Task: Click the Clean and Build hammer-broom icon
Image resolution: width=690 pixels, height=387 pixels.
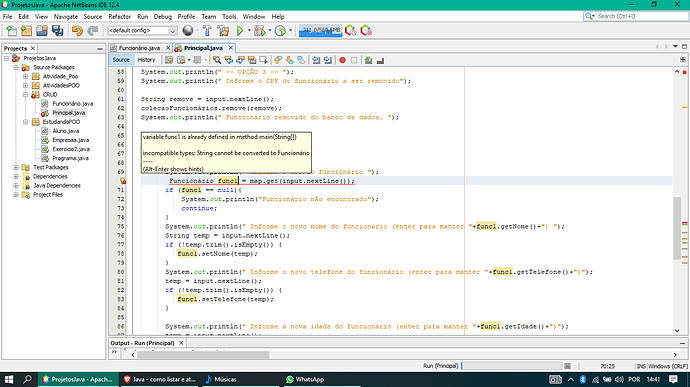Action: (223, 30)
